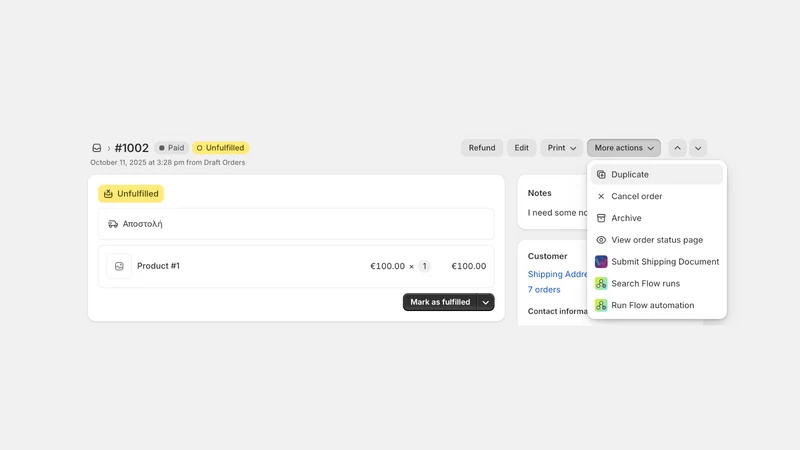Click the €100.00 line total

469,266
